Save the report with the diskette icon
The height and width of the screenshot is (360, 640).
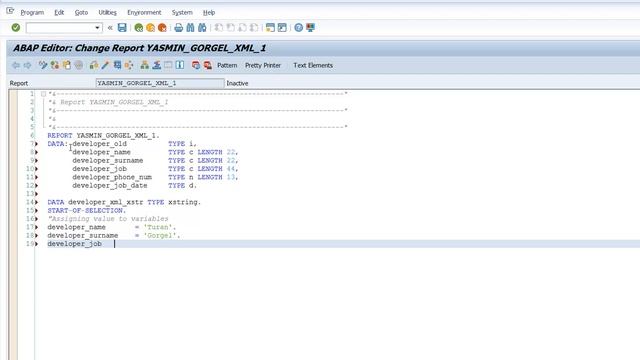pos(122,27)
